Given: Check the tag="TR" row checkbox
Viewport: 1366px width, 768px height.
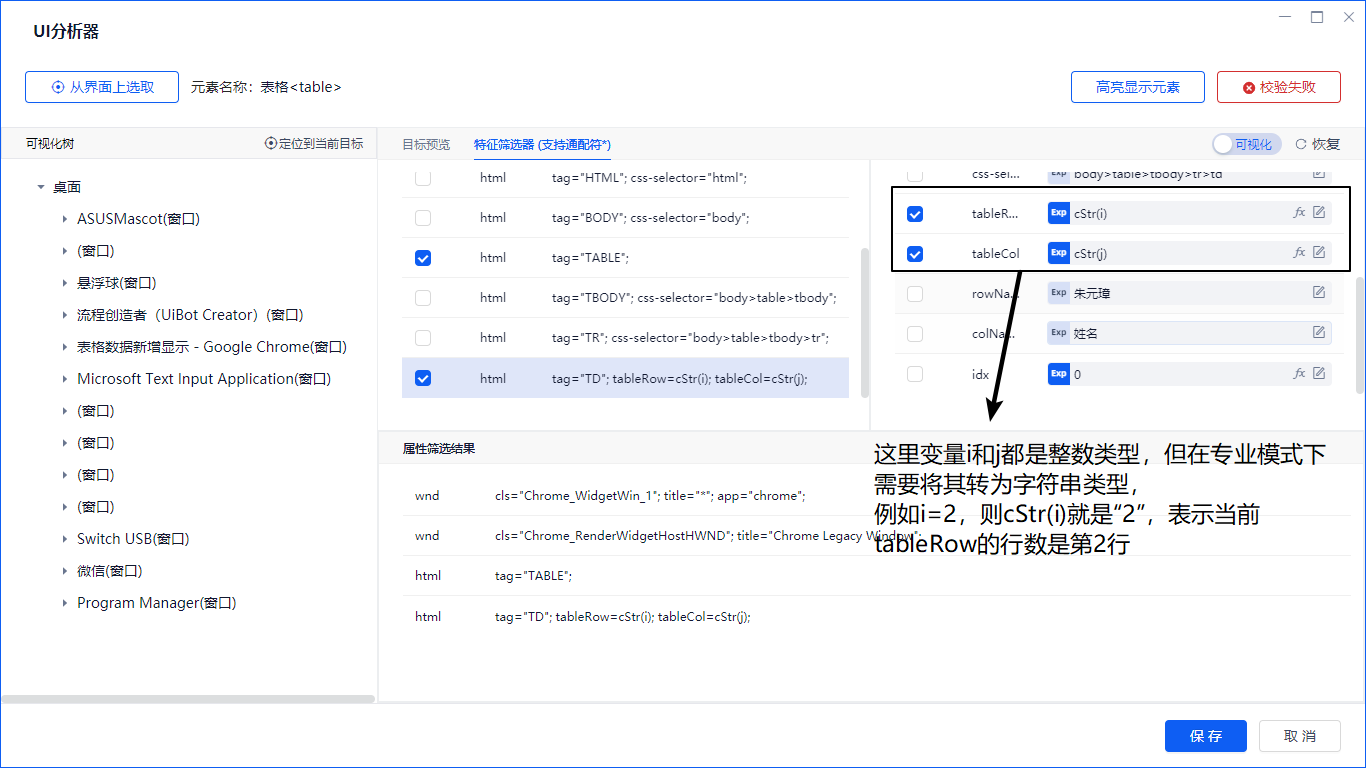Looking at the screenshot, I should click(x=423, y=338).
